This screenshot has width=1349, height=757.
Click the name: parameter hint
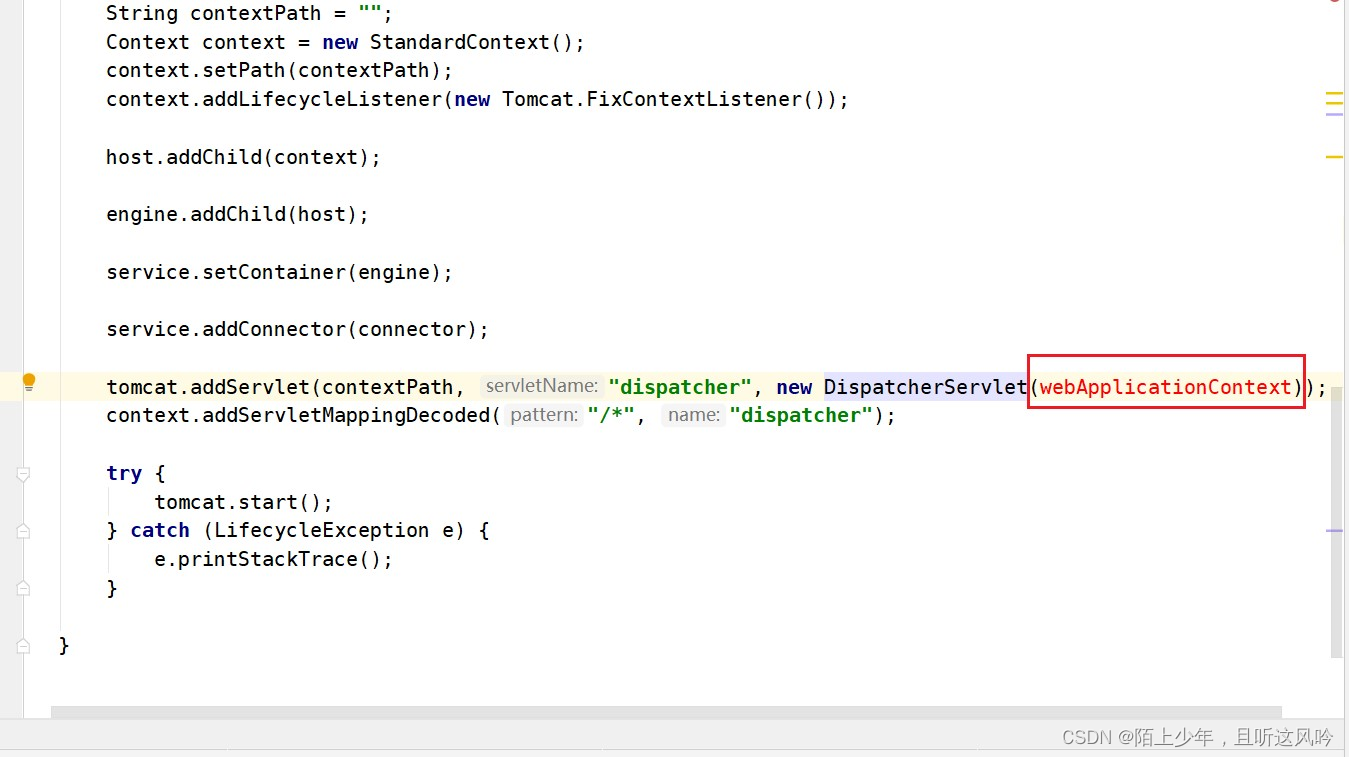[692, 415]
